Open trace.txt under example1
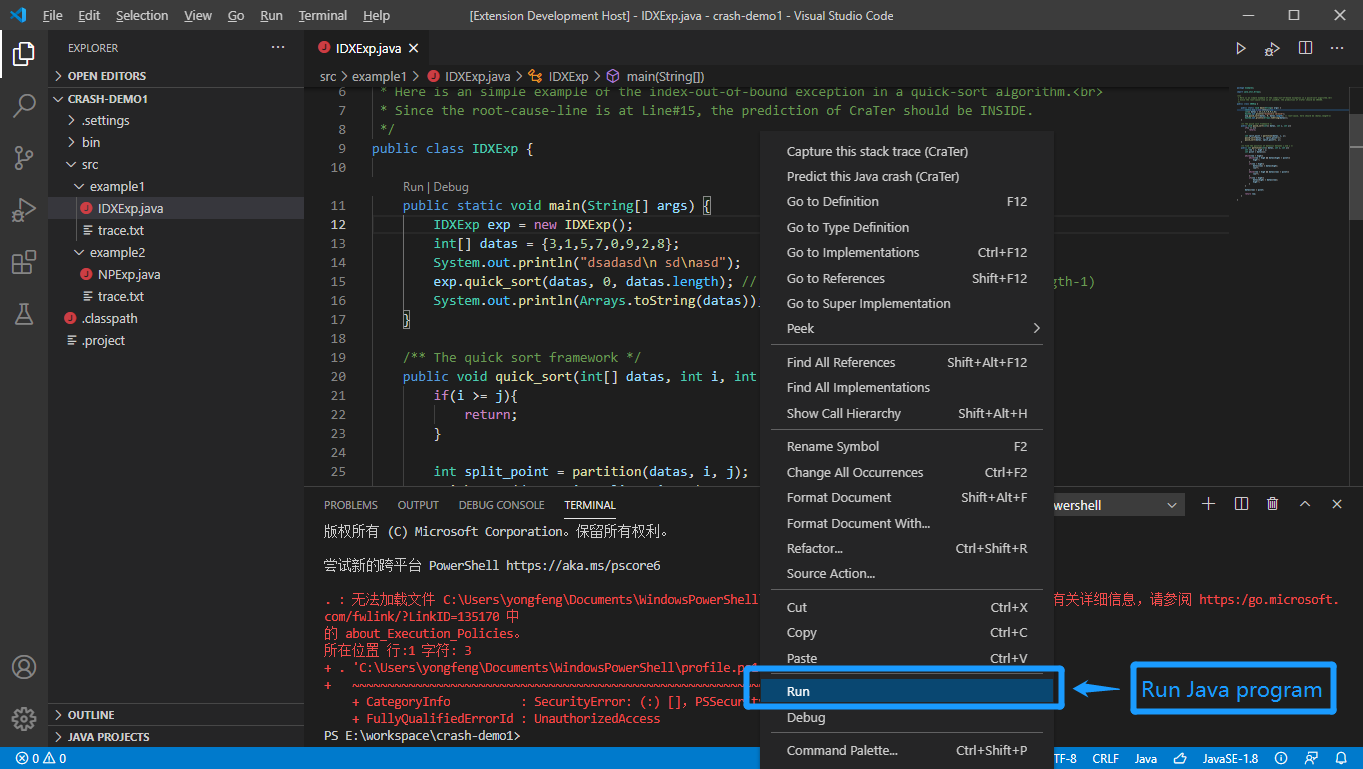 point(176,230)
